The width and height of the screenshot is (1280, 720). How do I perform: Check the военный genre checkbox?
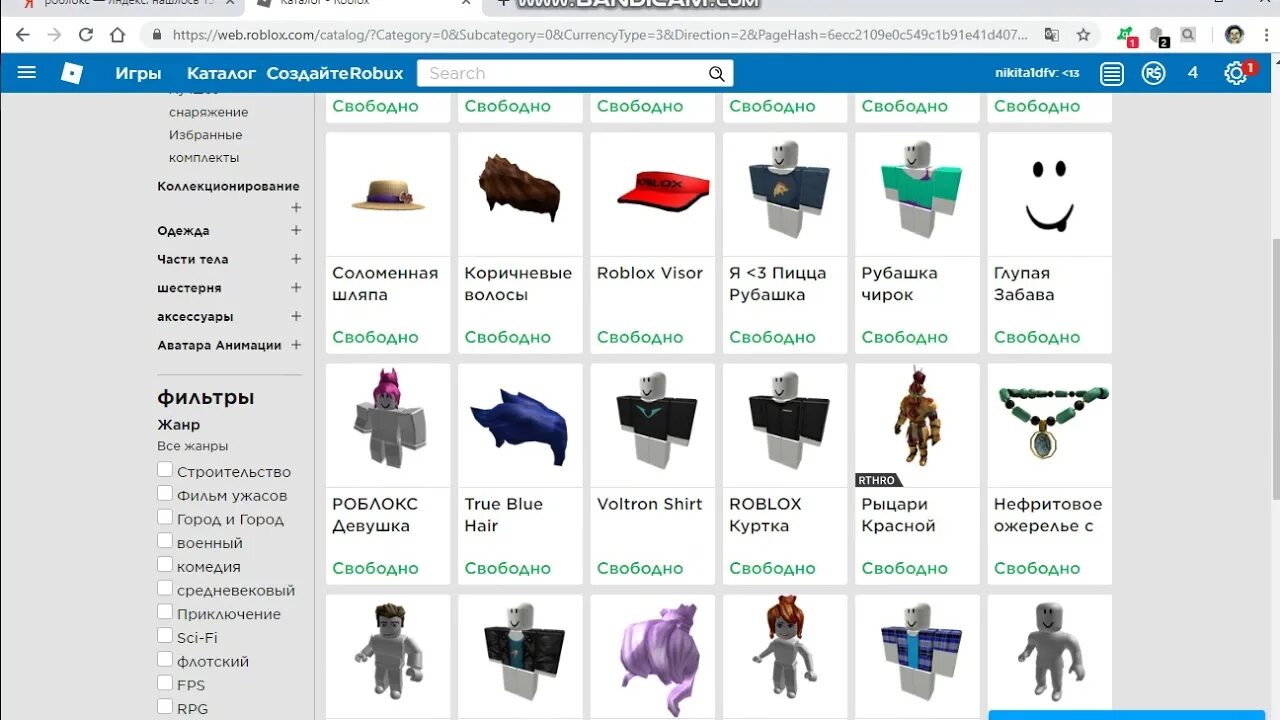click(x=165, y=541)
